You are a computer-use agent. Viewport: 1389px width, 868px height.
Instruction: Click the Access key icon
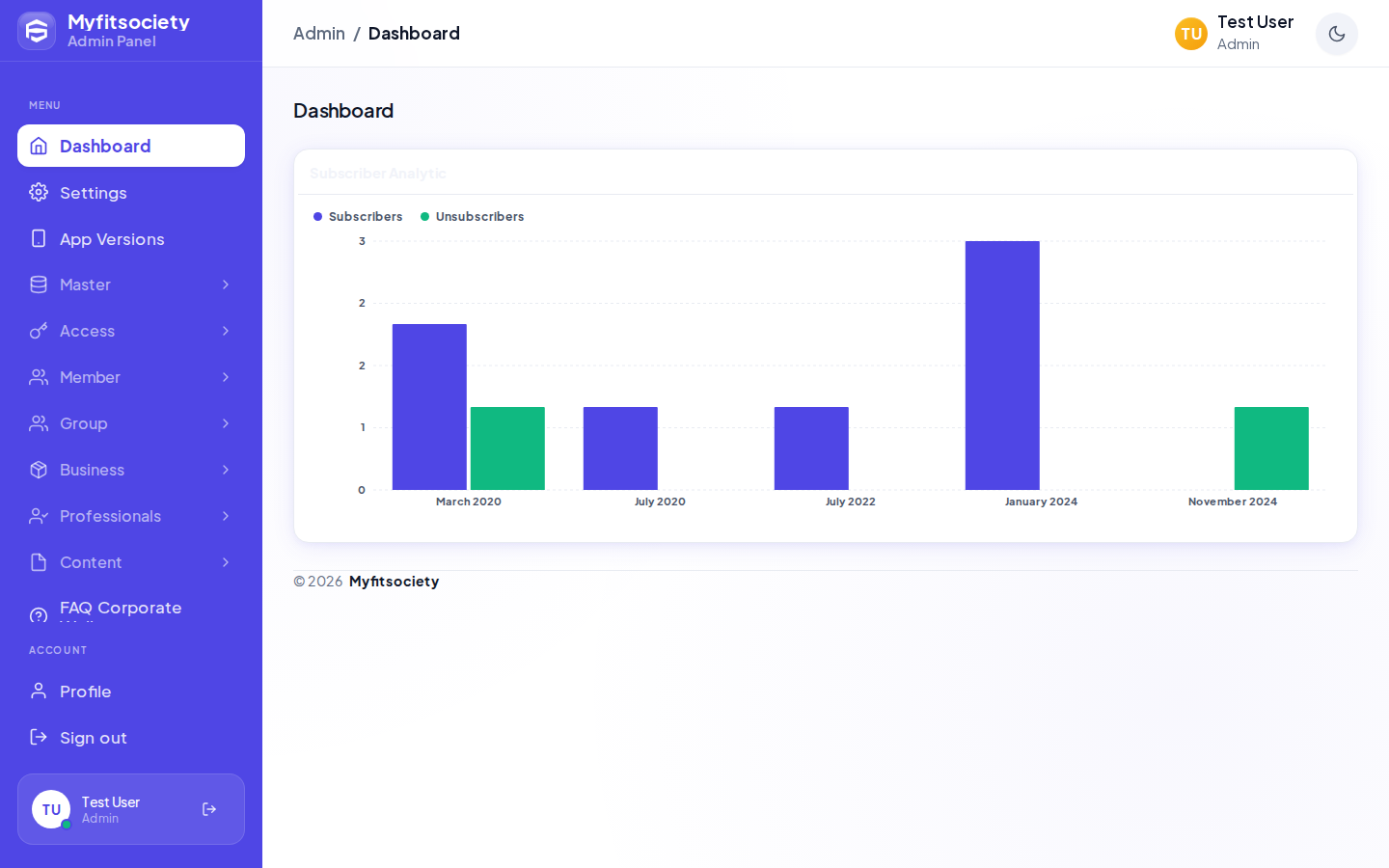click(x=39, y=331)
